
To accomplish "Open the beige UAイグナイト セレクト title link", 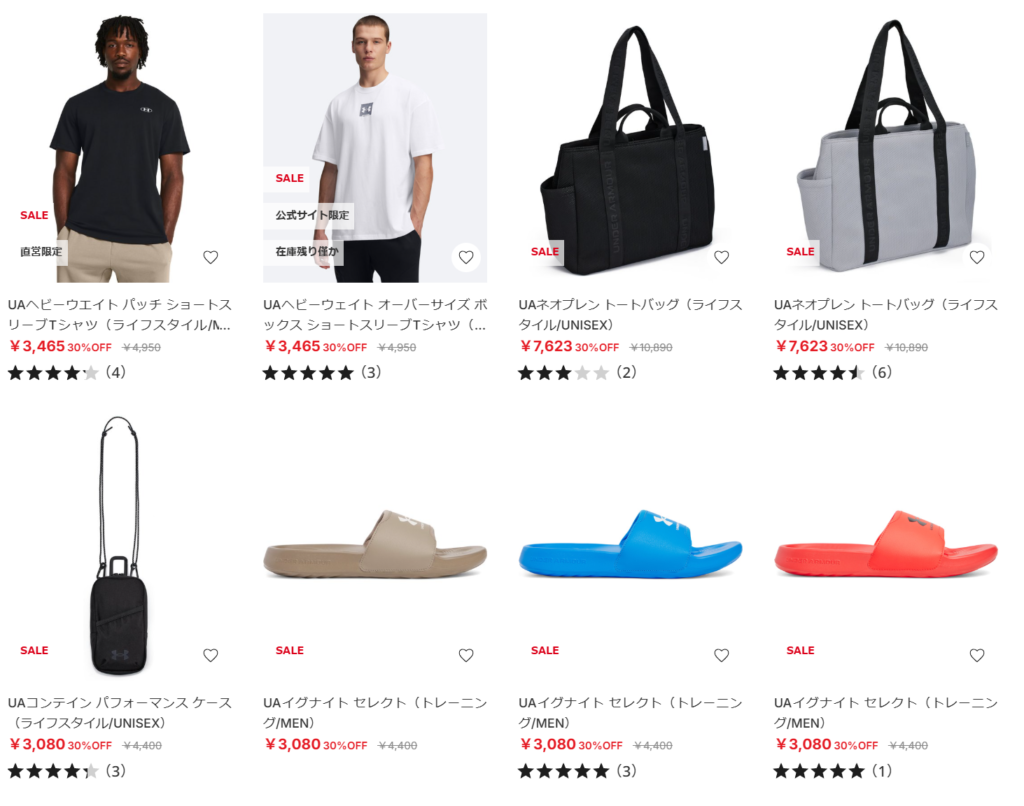I will tap(375, 713).
